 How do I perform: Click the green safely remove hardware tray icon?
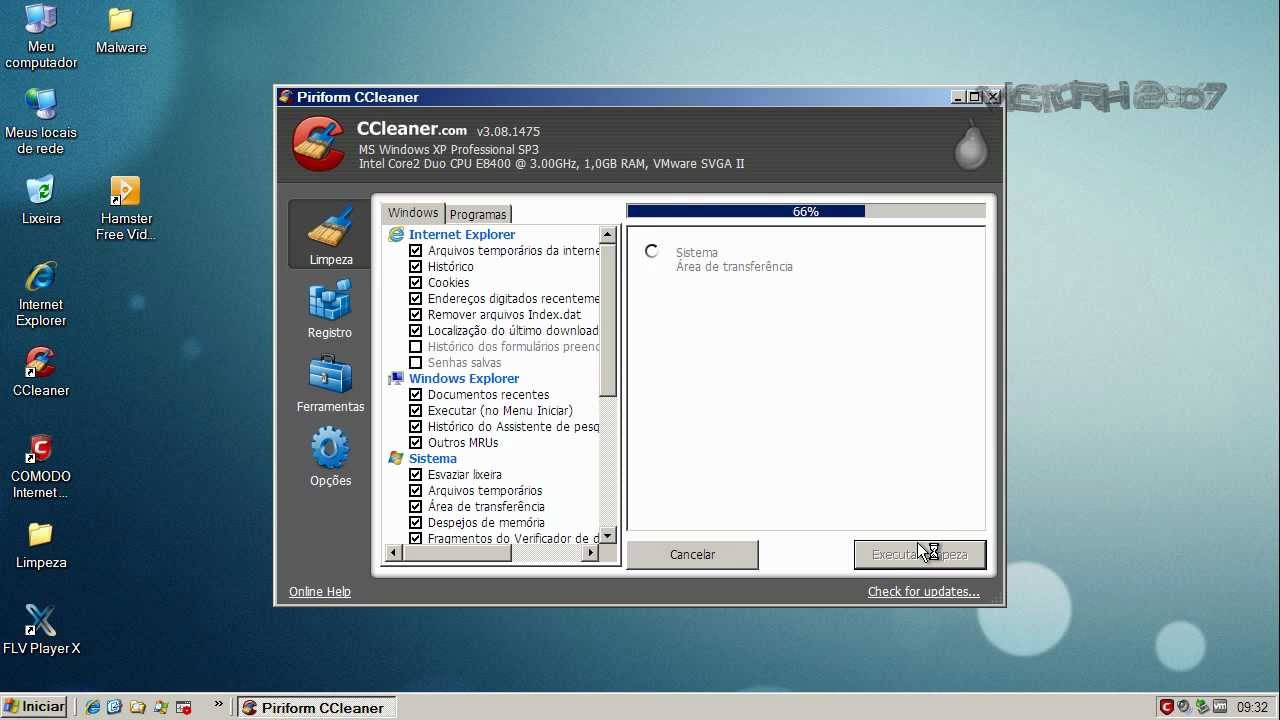[x=1202, y=707]
